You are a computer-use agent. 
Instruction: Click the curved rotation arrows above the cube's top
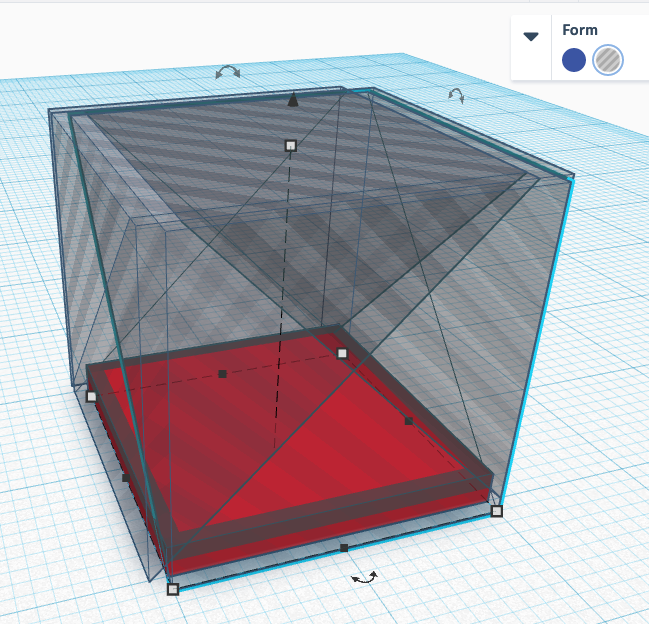[x=228, y=72]
